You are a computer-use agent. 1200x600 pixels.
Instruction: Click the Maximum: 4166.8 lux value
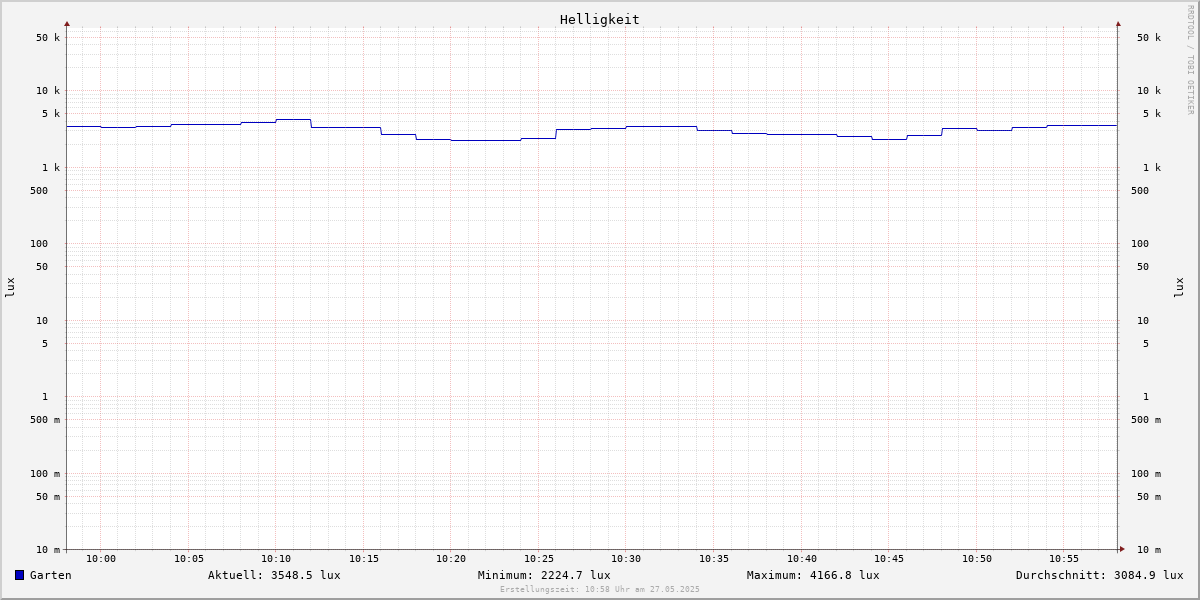coord(813,575)
